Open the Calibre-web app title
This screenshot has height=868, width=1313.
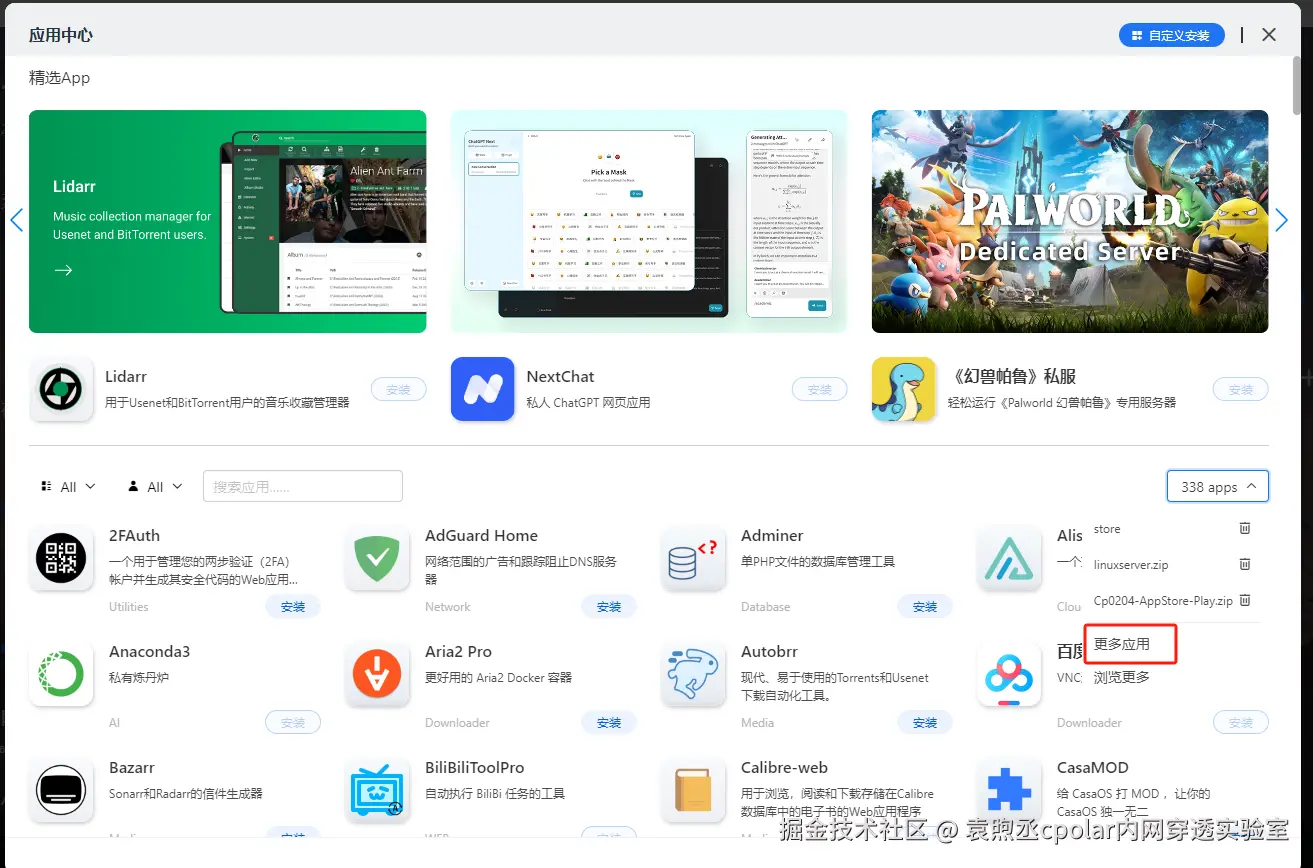[x=784, y=767]
